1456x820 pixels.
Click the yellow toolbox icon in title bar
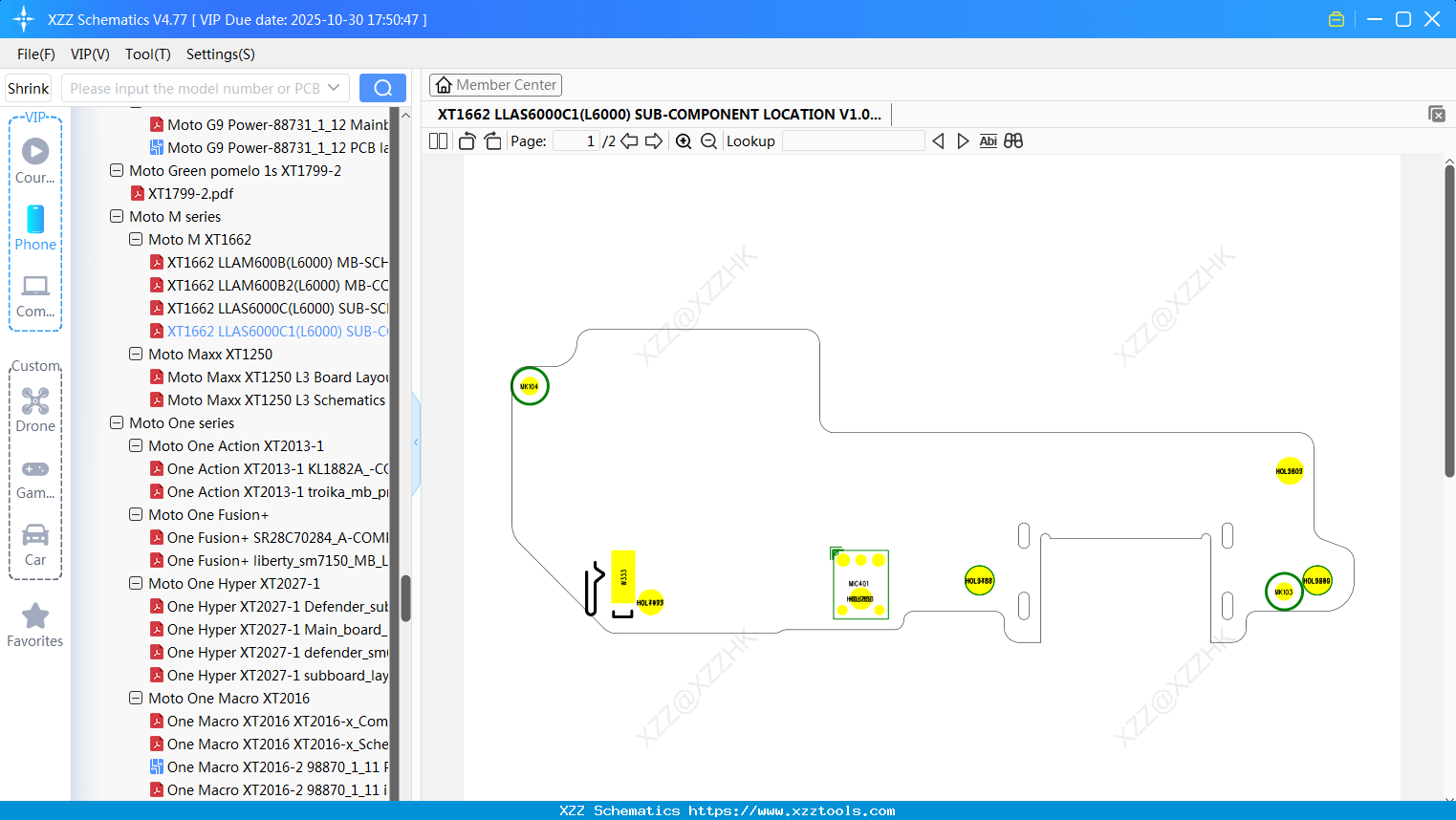click(1336, 19)
